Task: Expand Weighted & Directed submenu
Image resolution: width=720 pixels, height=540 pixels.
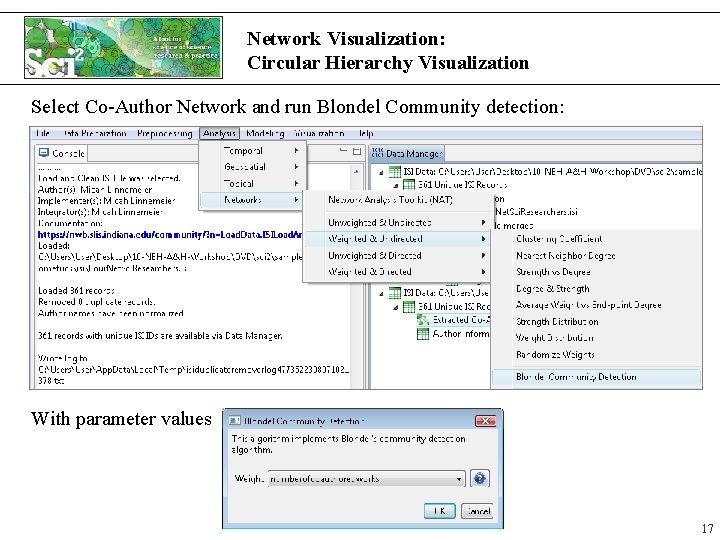Action: (x=397, y=272)
